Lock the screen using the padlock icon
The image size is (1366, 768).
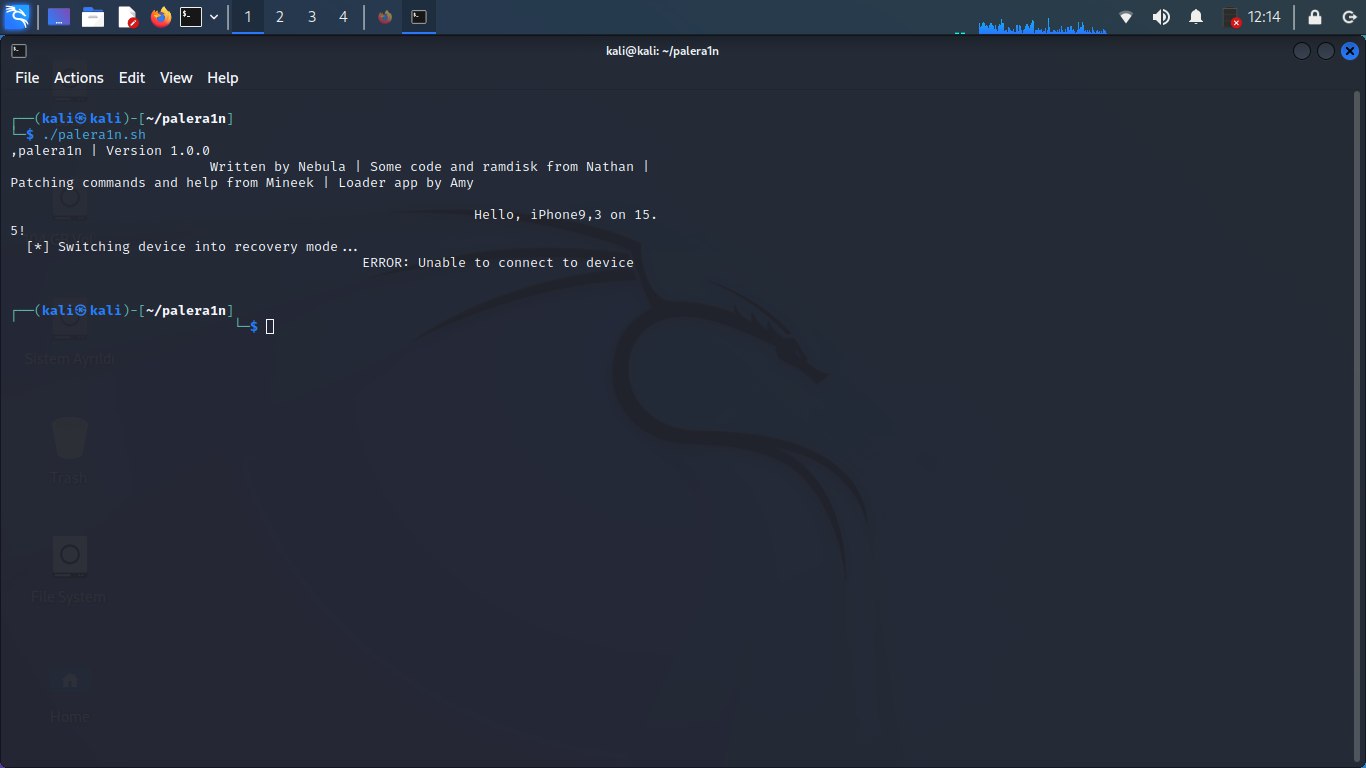(1315, 16)
